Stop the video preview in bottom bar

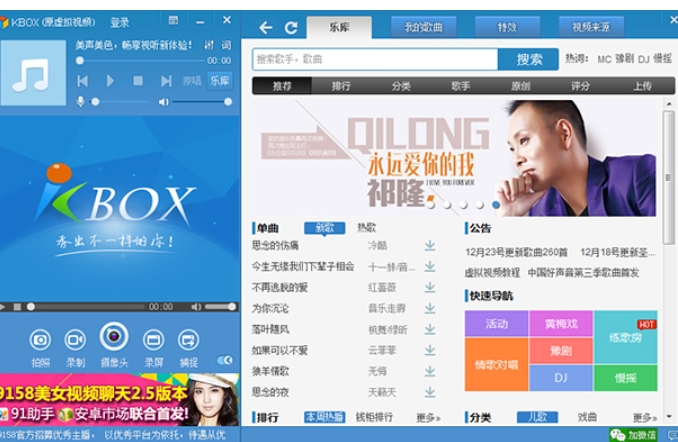pos(17,307)
